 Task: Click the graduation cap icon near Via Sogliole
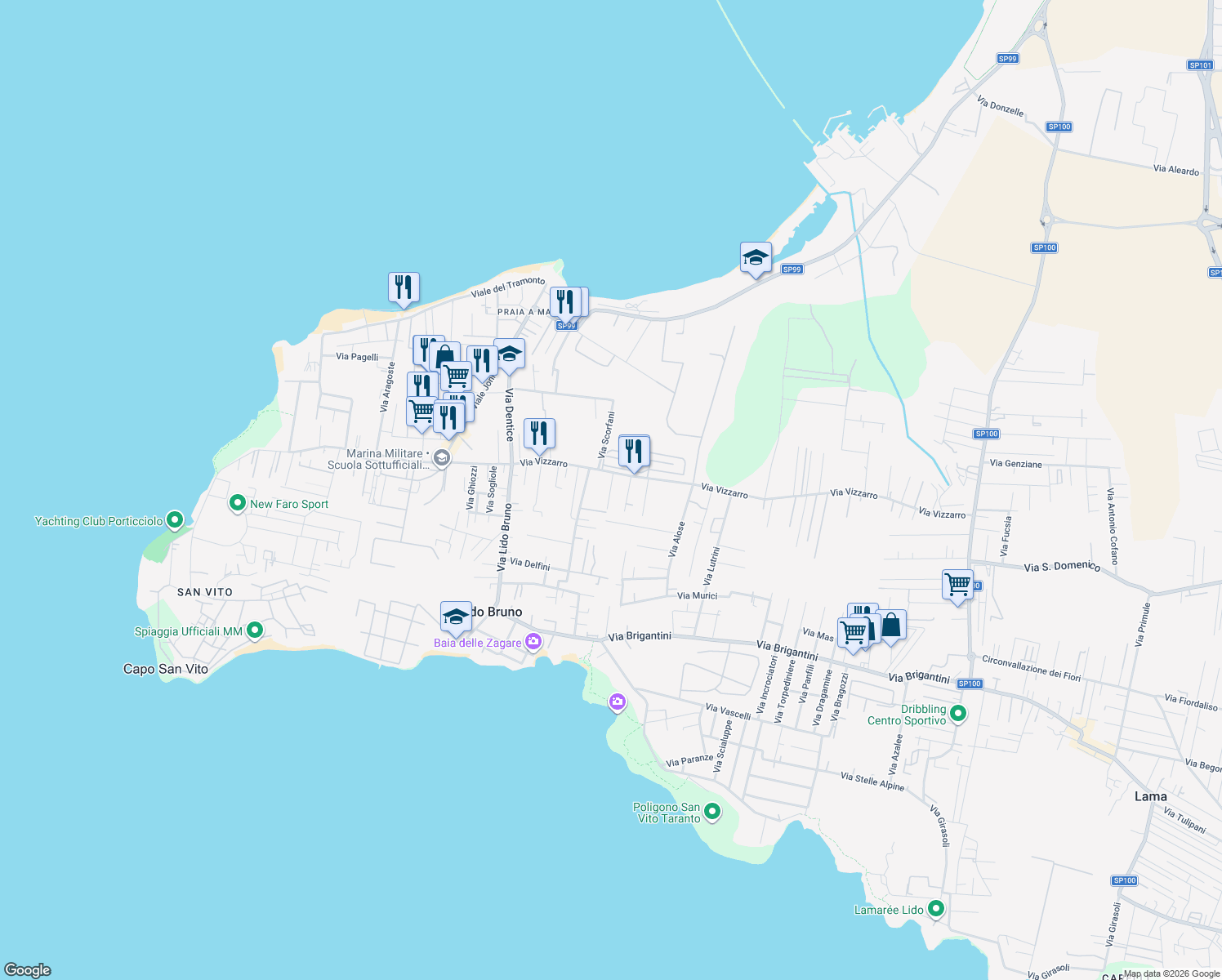tap(510, 356)
